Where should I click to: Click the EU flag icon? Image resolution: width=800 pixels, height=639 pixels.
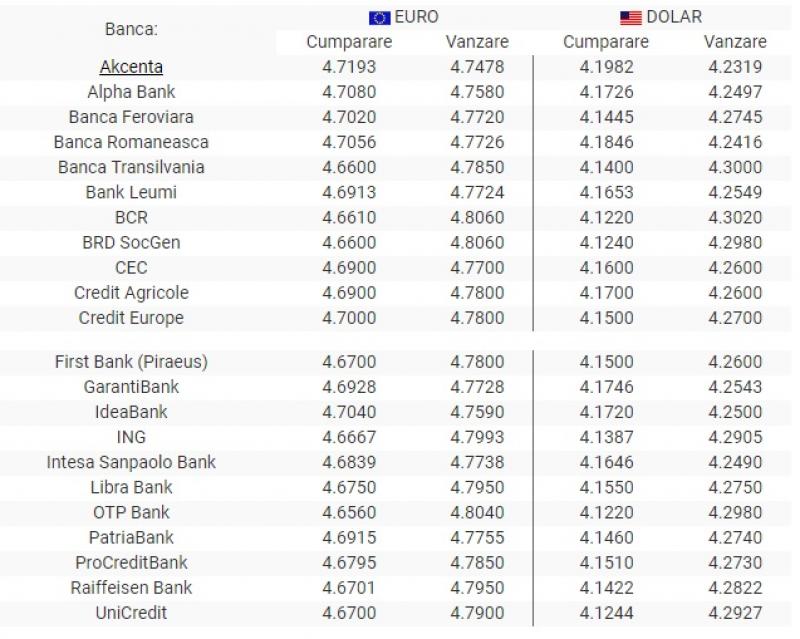[379, 17]
